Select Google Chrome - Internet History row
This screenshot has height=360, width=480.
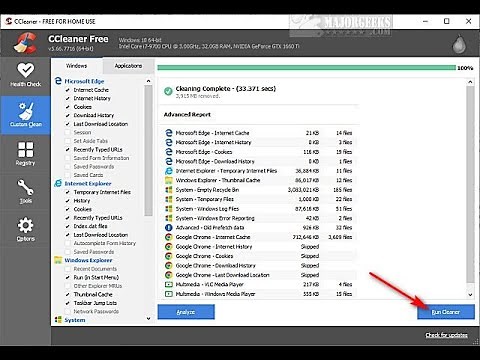(x=259, y=247)
